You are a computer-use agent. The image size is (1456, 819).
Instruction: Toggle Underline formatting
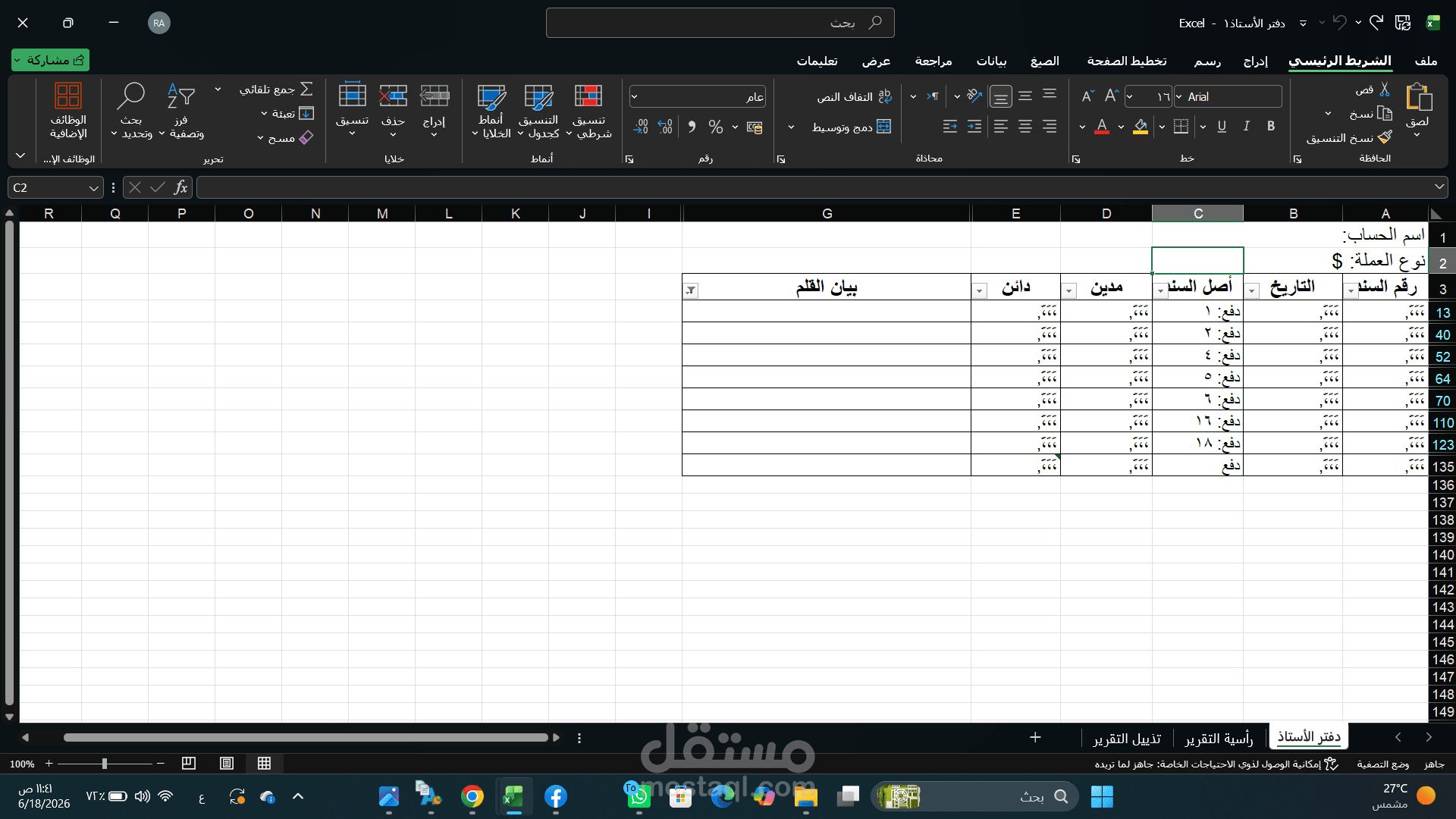[x=1222, y=127]
